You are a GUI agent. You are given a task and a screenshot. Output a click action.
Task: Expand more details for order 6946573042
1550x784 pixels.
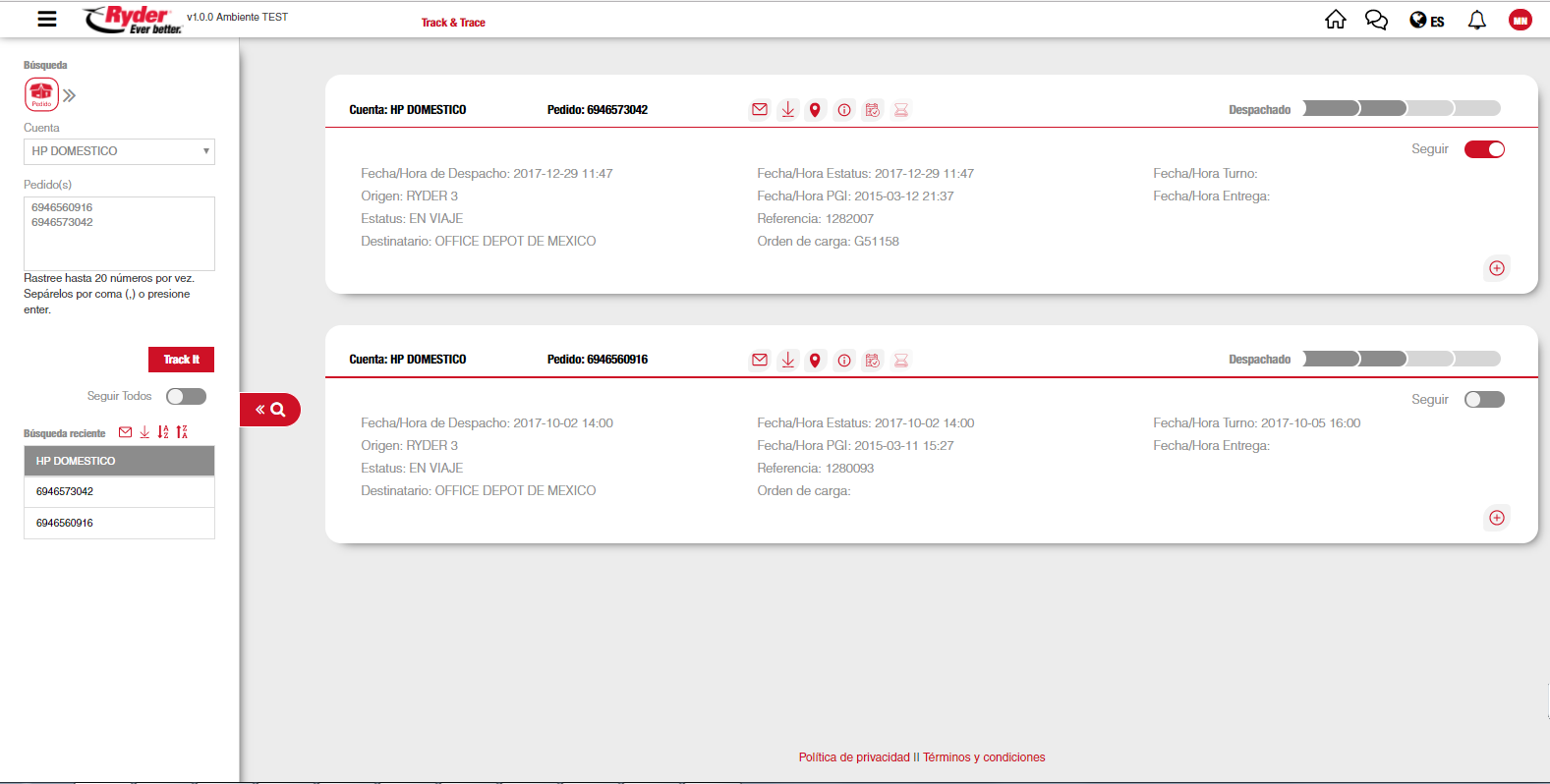[1496, 268]
